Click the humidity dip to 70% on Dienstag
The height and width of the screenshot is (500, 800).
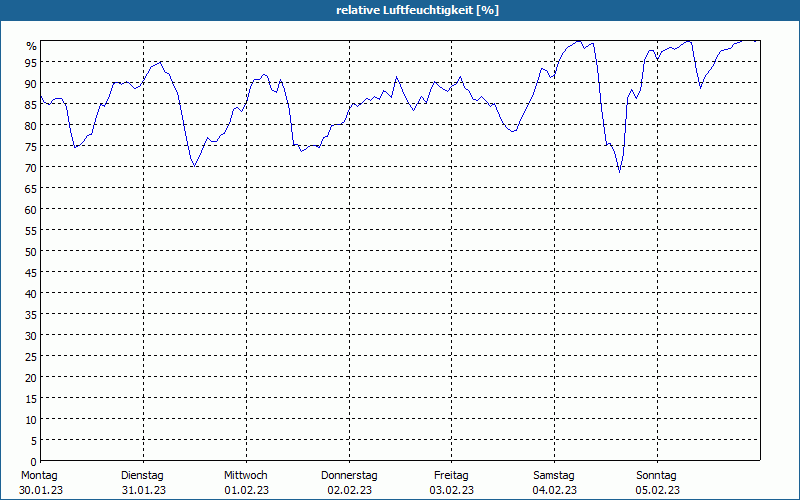click(x=194, y=166)
